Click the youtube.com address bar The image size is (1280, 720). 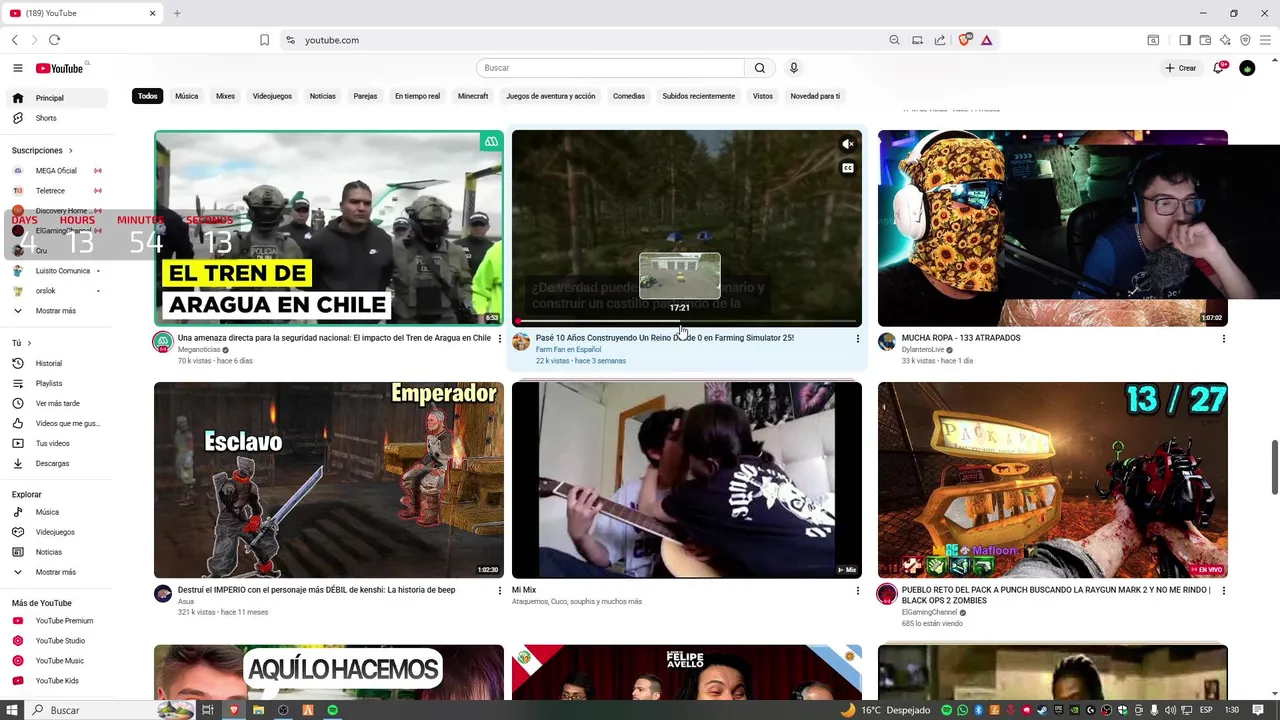590,40
